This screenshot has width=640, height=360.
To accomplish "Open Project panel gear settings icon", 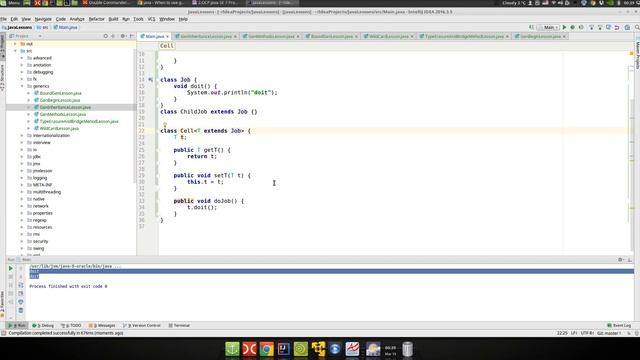I will 122,36.
